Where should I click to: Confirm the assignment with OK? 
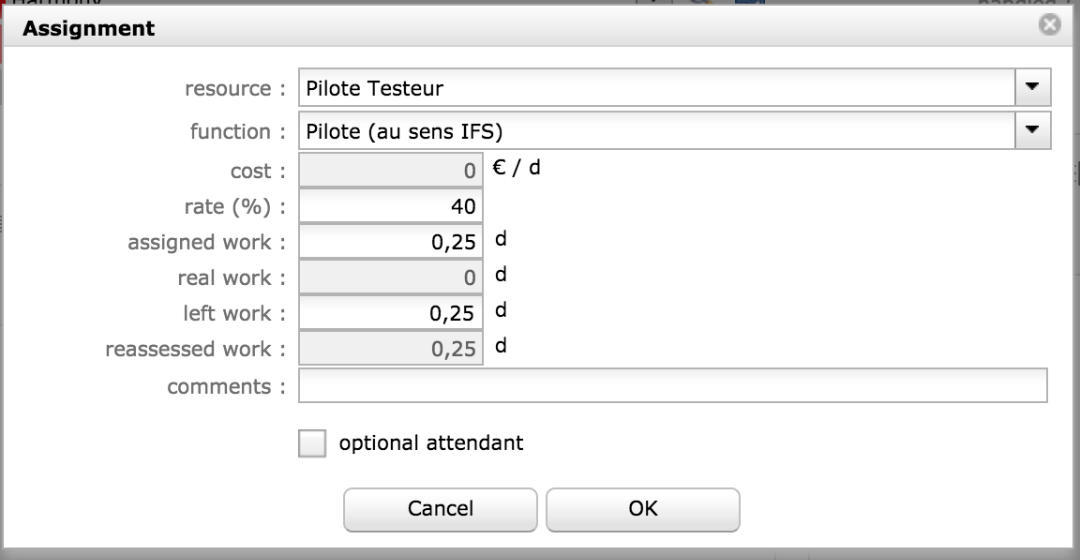click(x=642, y=509)
